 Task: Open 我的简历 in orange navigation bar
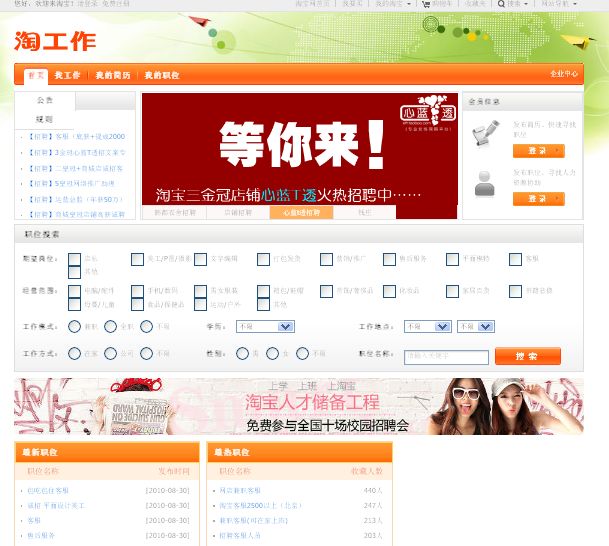coord(113,75)
